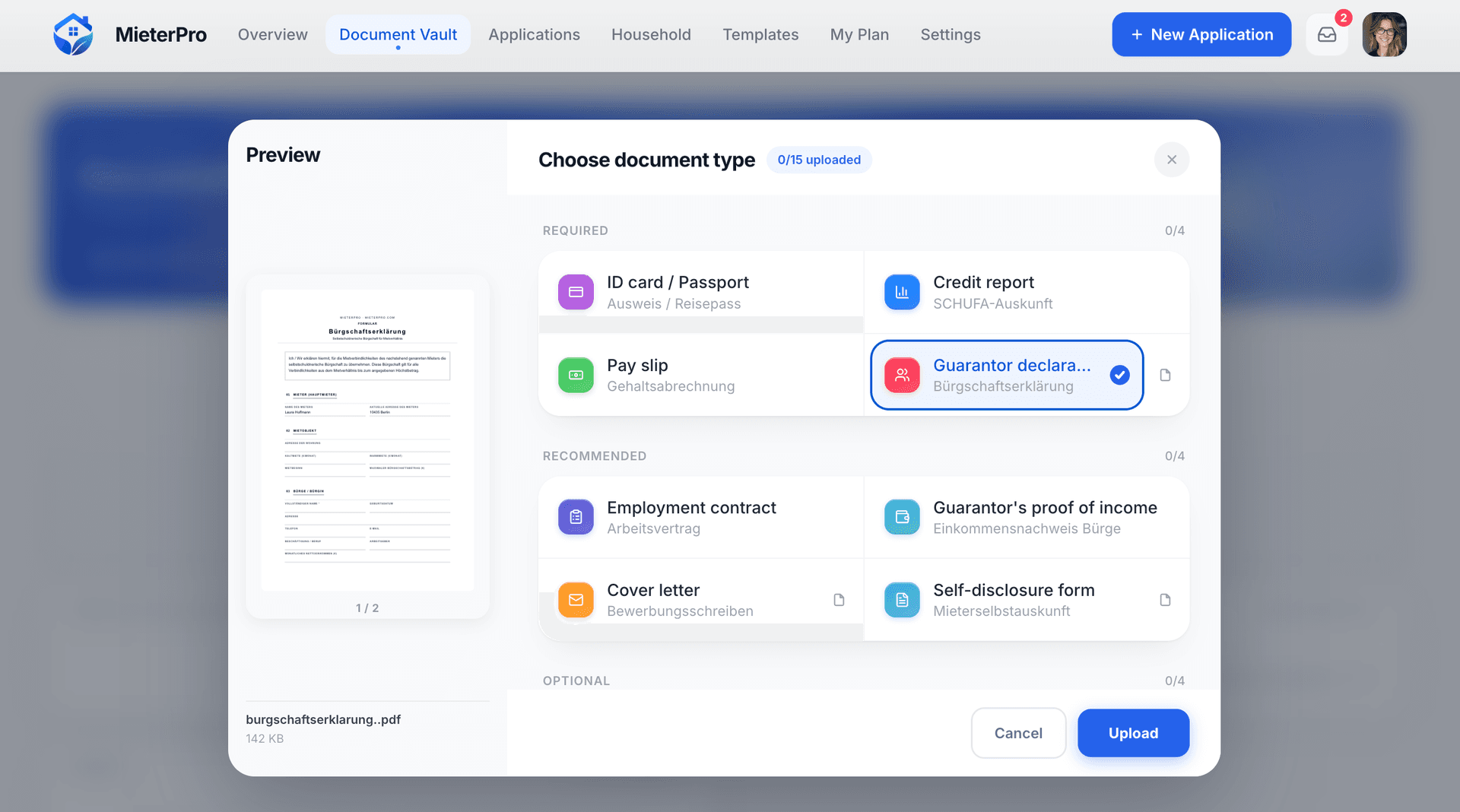
Task: Click the Bürgschaftserklärung PDF preview thumbnail
Action: pos(367,439)
